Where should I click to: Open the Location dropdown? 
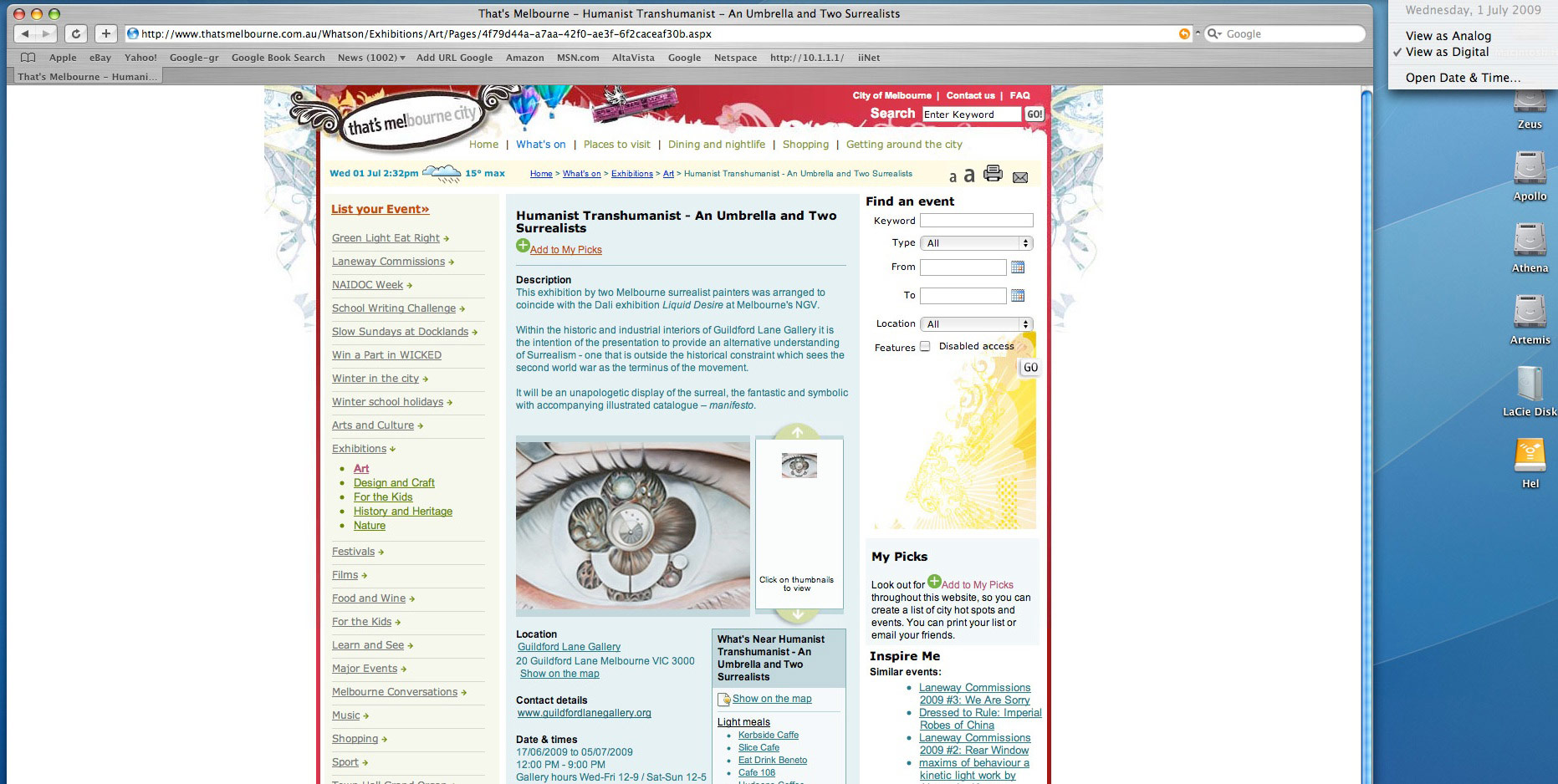[x=977, y=324]
